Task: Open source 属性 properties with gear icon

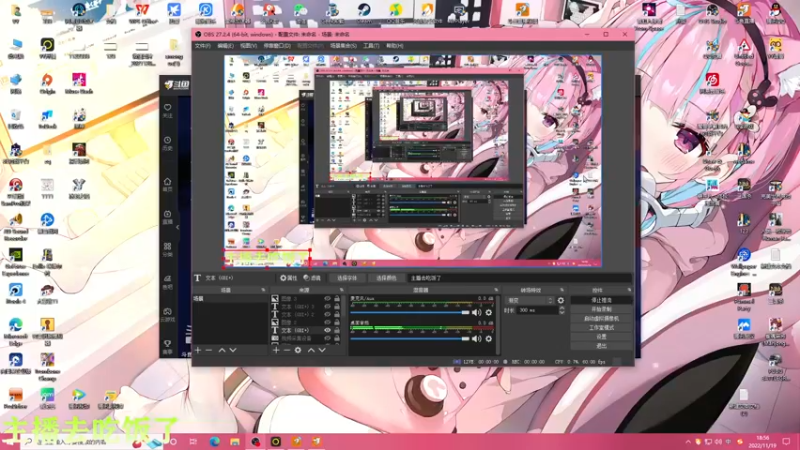Action: click(x=289, y=278)
